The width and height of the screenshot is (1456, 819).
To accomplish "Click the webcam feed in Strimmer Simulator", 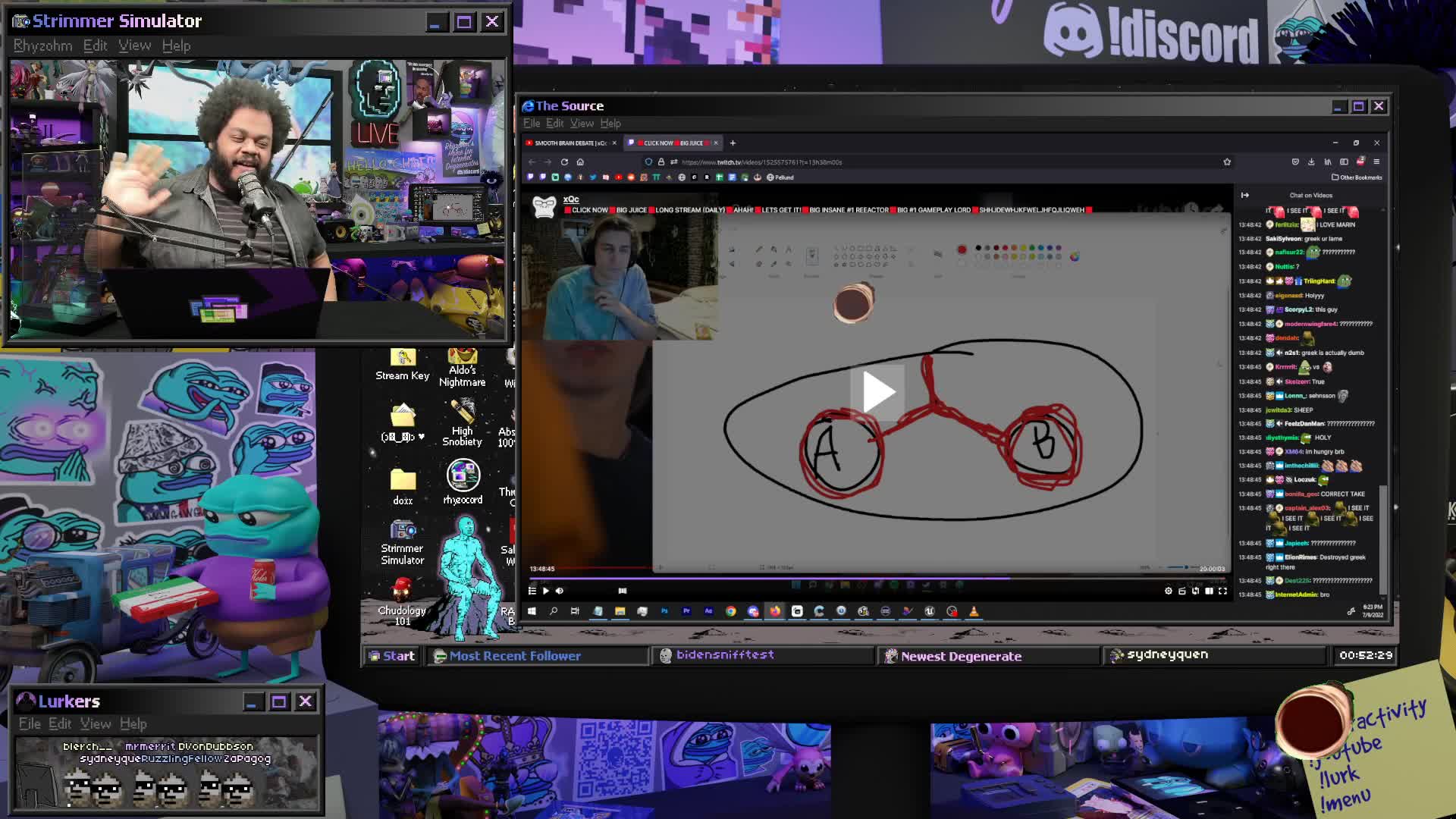I will tap(258, 199).
